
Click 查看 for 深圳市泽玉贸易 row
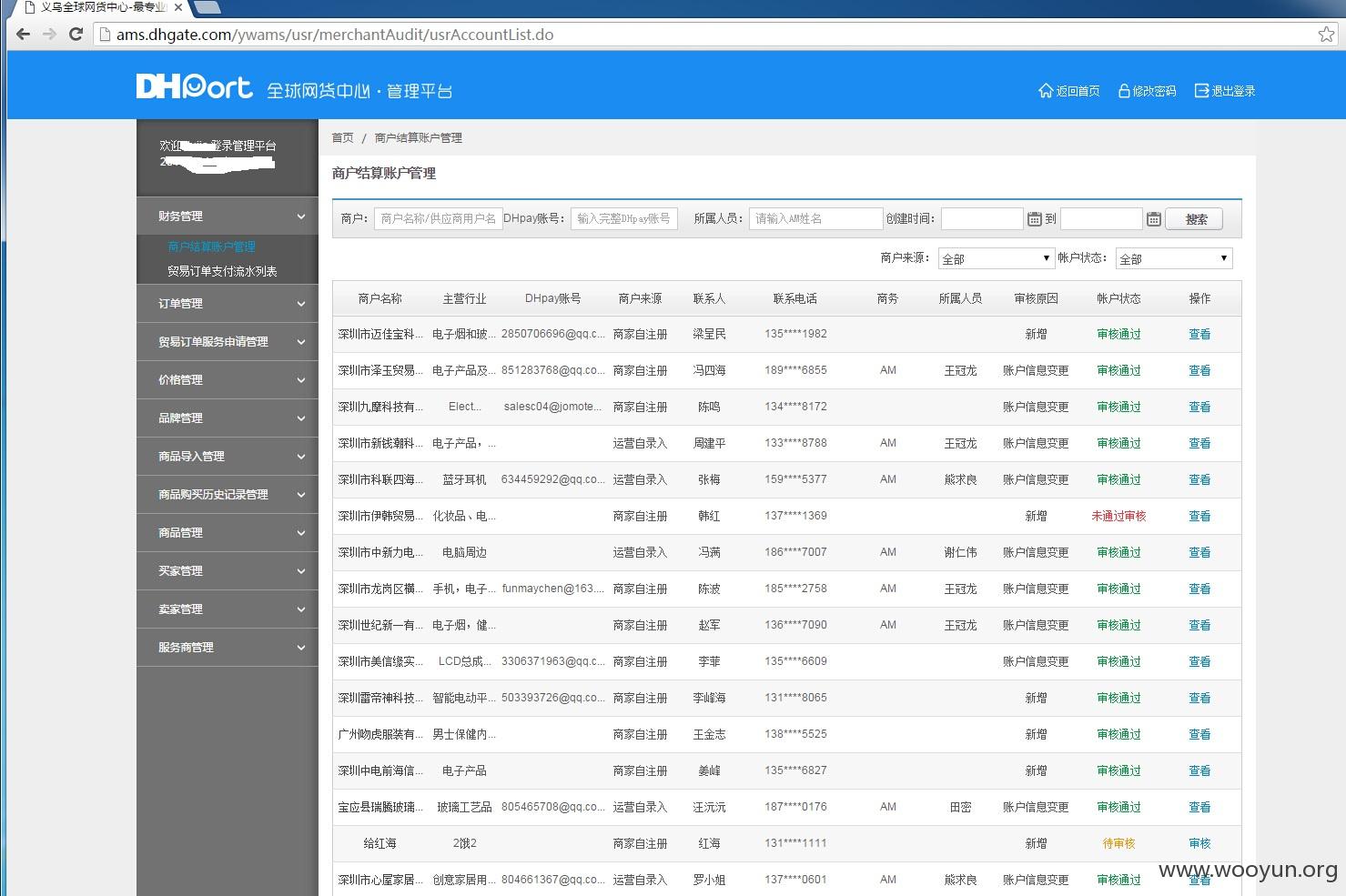[x=1199, y=370]
